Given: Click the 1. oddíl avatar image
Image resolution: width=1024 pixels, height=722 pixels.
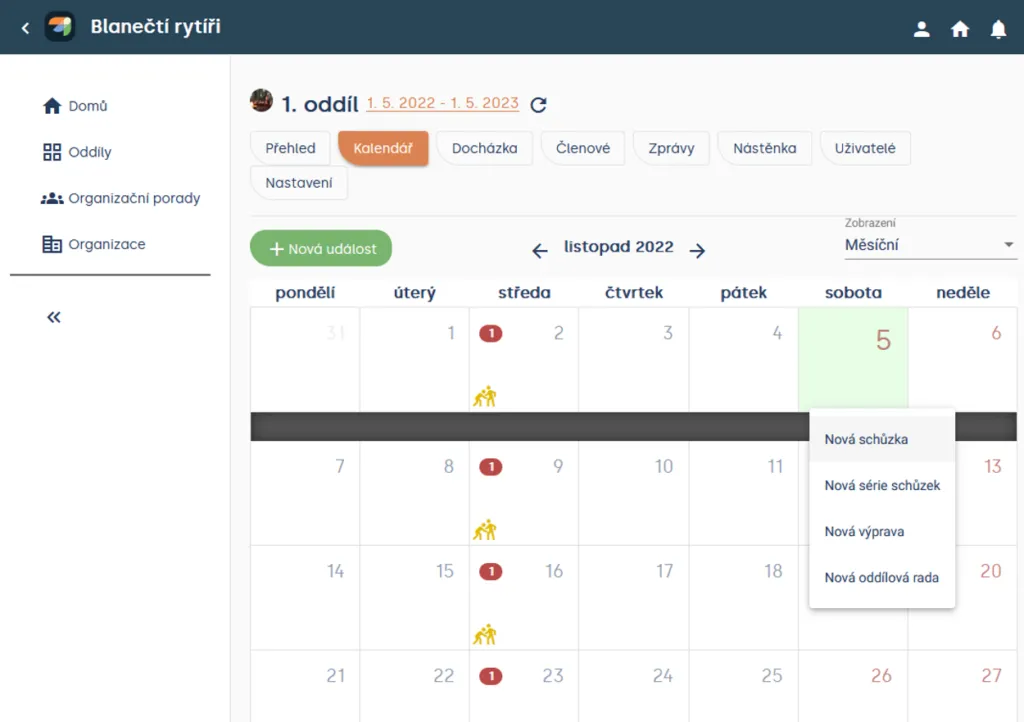Looking at the screenshot, I should (261, 101).
